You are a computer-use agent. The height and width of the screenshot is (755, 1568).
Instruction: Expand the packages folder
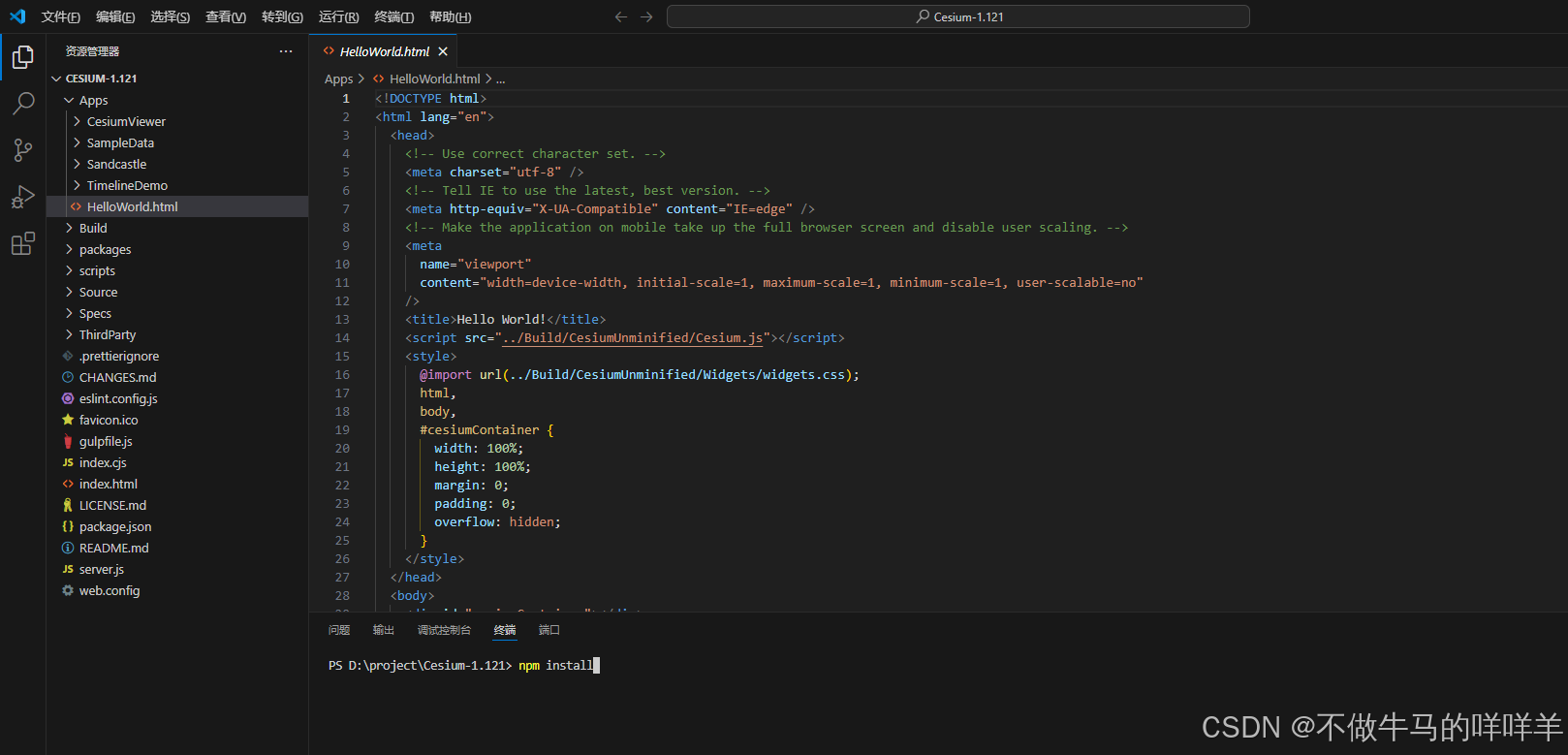pyautogui.click(x=69, y=249)
